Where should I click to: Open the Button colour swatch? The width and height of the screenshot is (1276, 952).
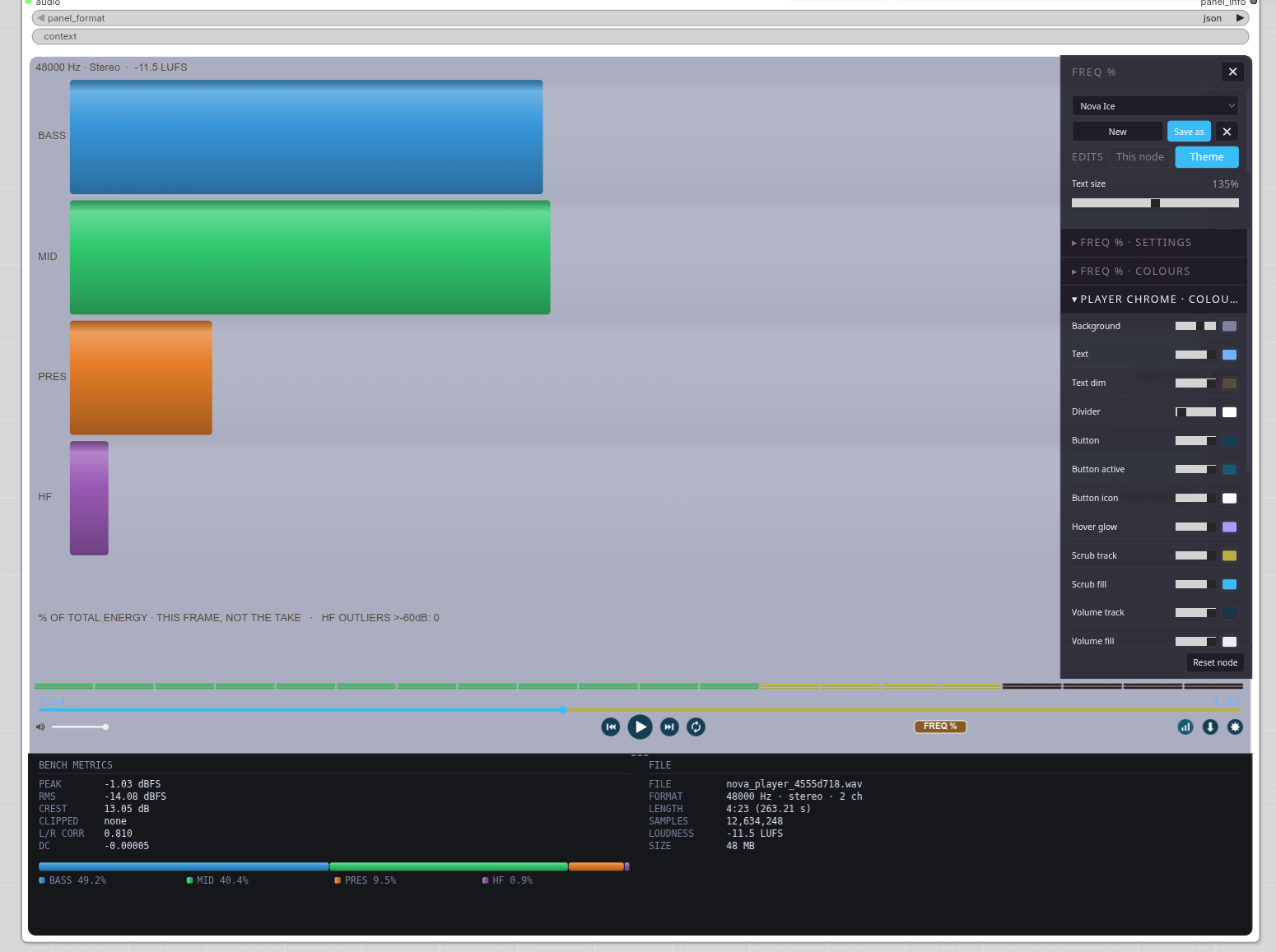(x=1229, y=441)
